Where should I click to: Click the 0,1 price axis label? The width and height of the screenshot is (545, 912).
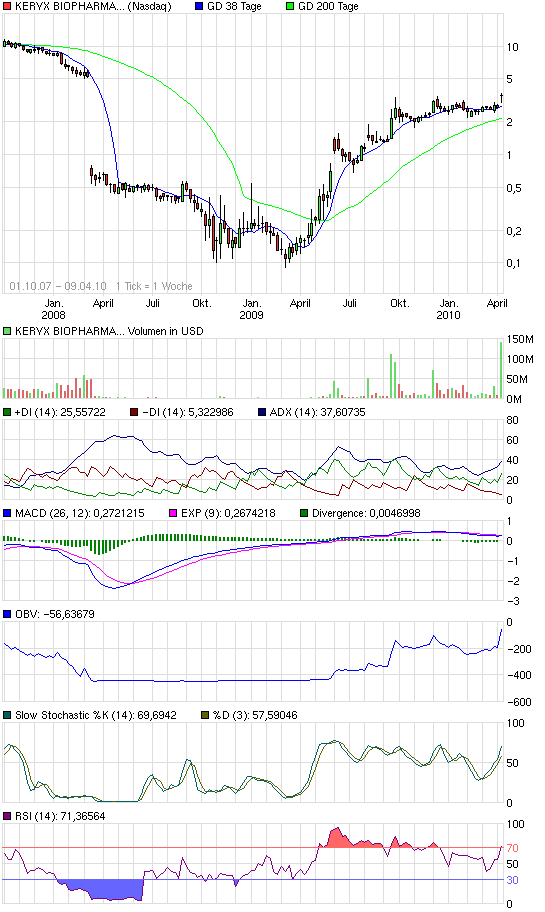click(514, 263)
